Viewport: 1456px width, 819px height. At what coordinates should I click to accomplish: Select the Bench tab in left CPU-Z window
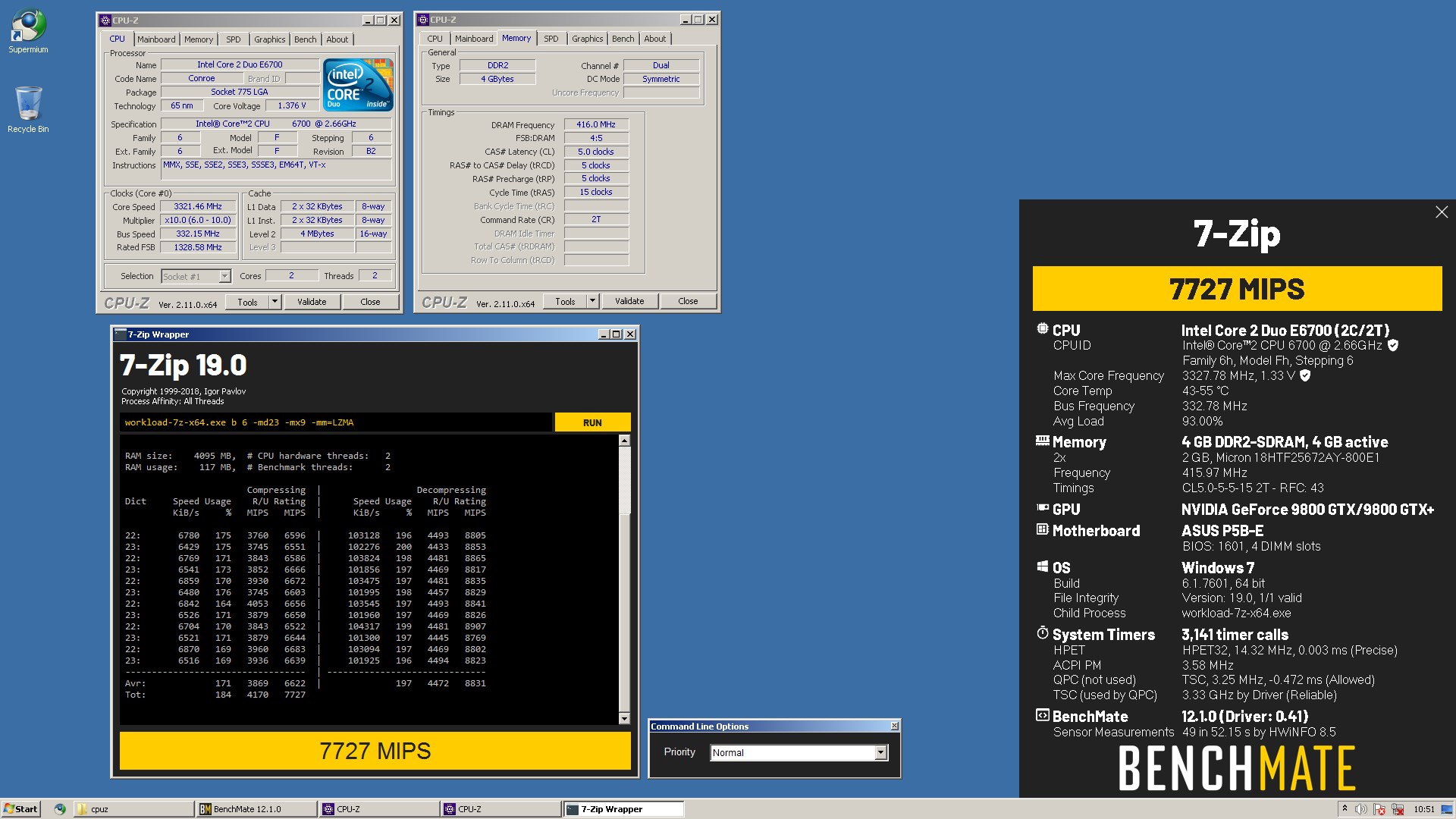[x=306, y=39]
